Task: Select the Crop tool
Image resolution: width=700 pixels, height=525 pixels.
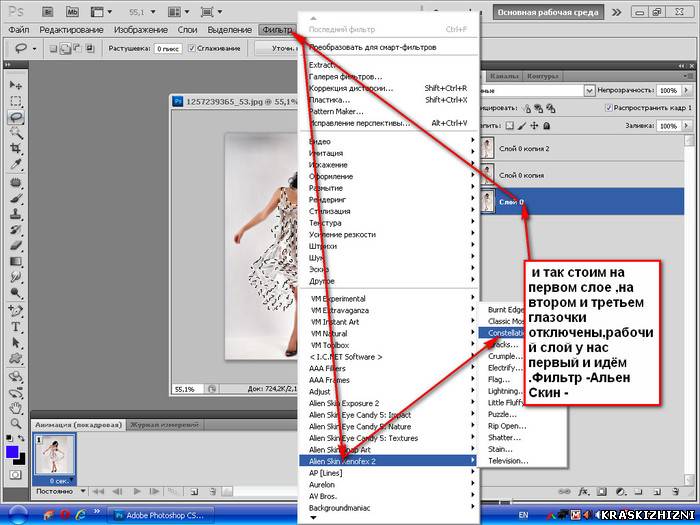Action: click(x=16, y=148)
